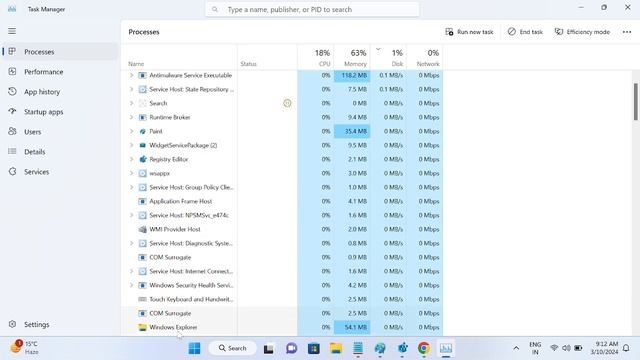640x360 pixels.
Task: Select the Registry Editor process icon
Action: coord(142,159)
